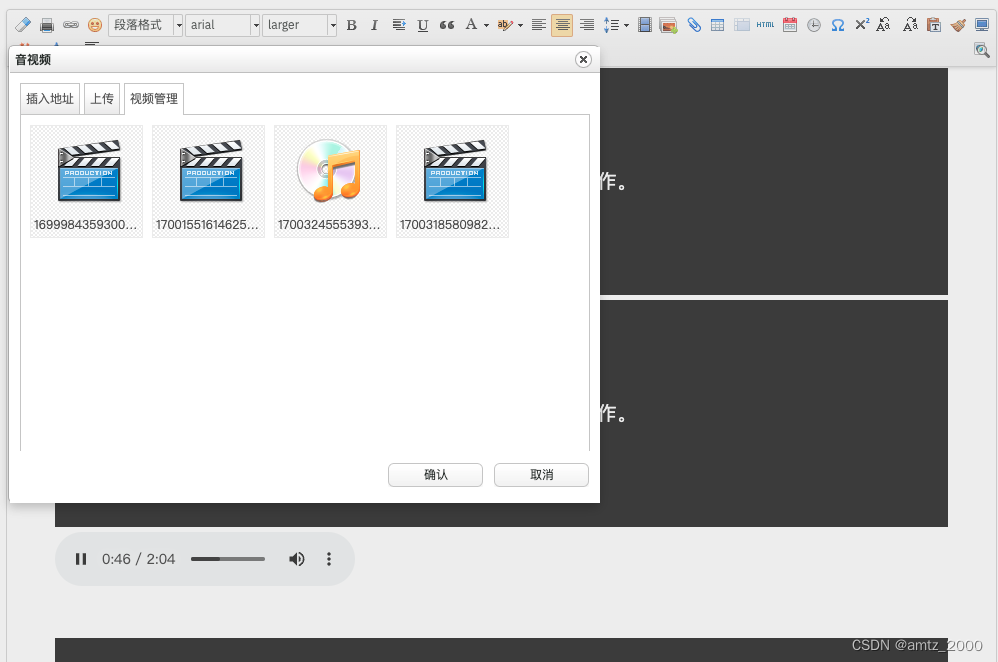Screen dimensions: 998x662
Task: Open line spacing dropdown arrow
Action: pos(626,25)
